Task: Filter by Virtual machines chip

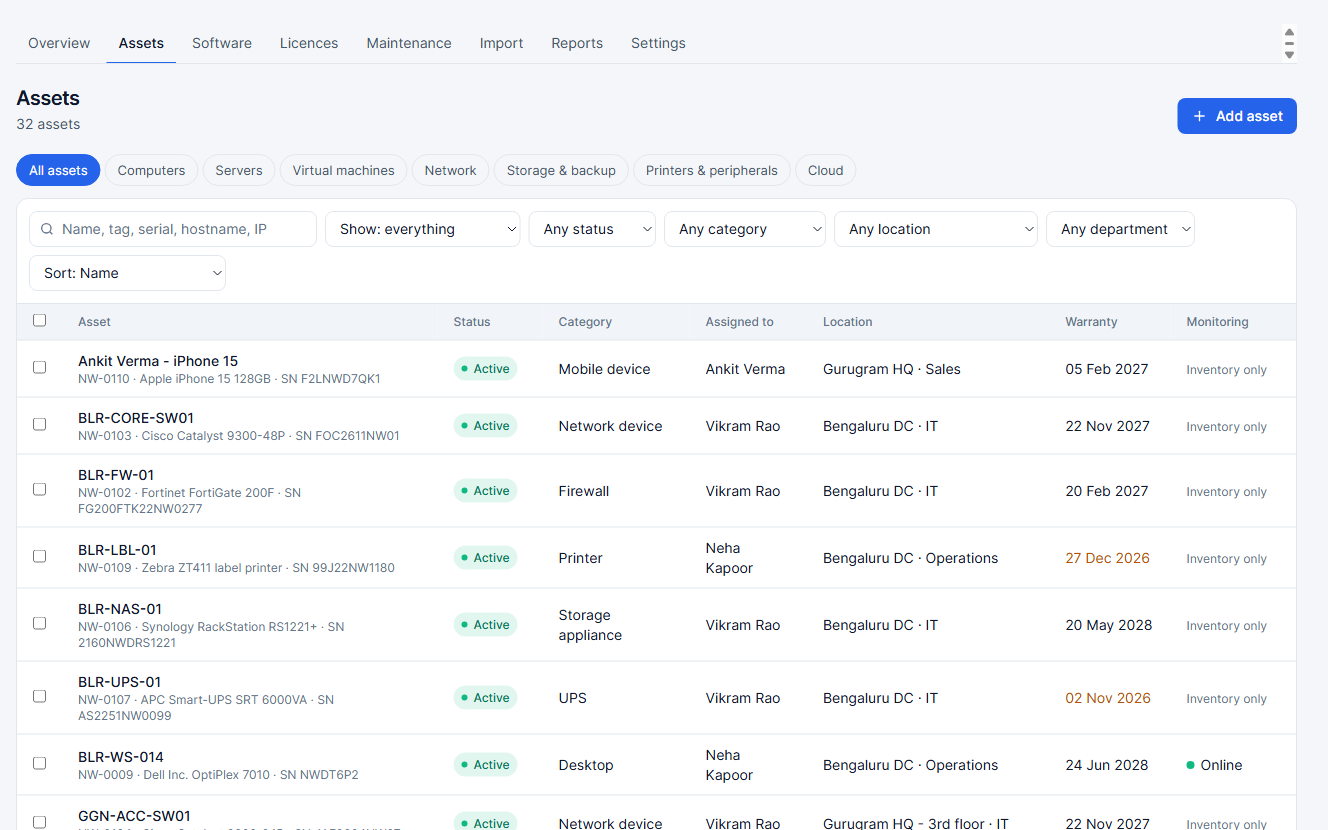Action: pos(344,170)
